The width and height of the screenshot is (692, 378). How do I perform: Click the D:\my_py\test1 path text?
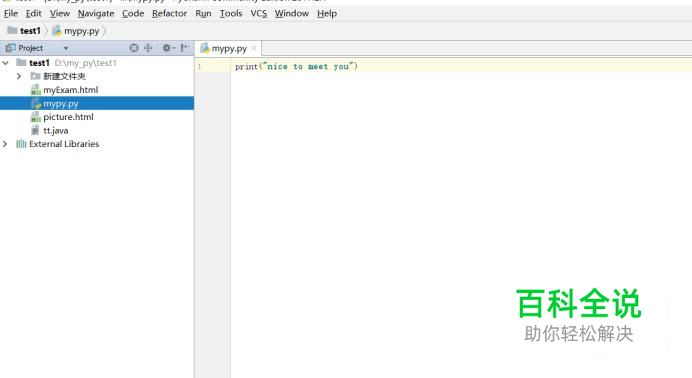[x=86, y=63]
